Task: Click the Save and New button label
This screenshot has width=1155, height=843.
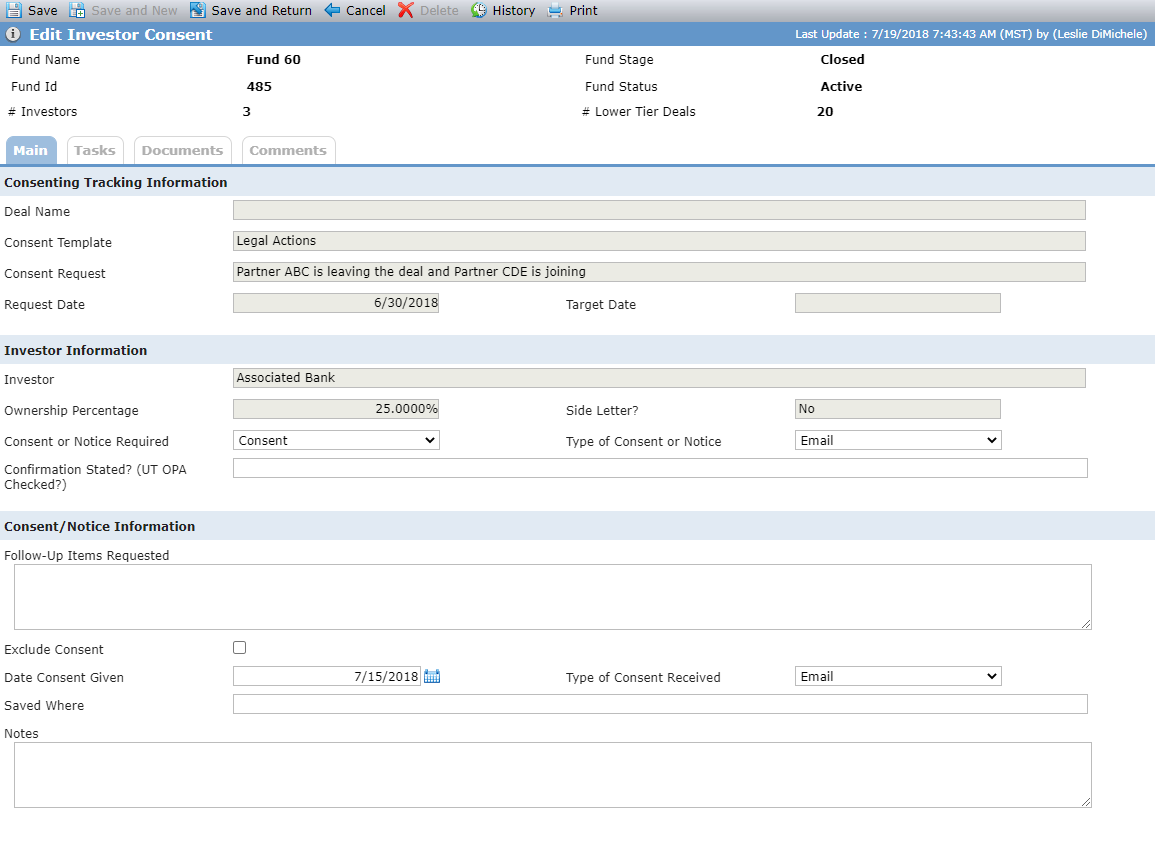Action: pos(134,10)
